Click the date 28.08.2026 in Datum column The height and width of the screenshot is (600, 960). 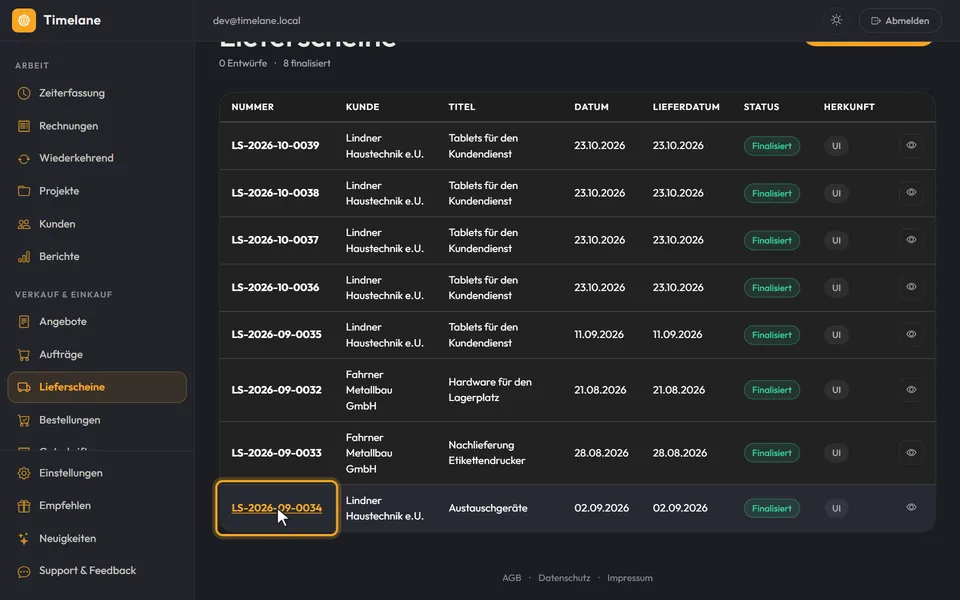601,453
